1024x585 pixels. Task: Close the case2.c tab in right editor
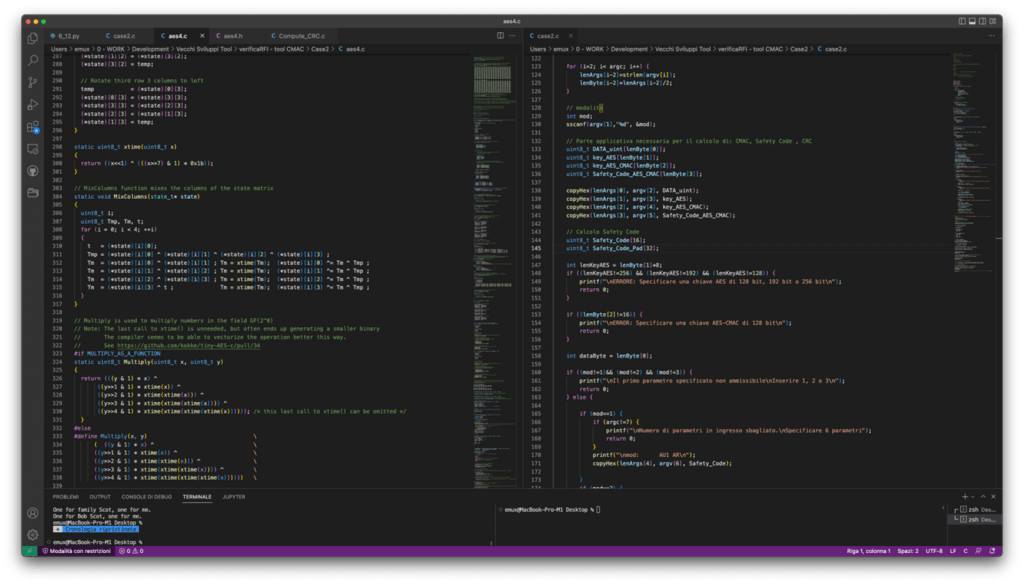(571, 36)
